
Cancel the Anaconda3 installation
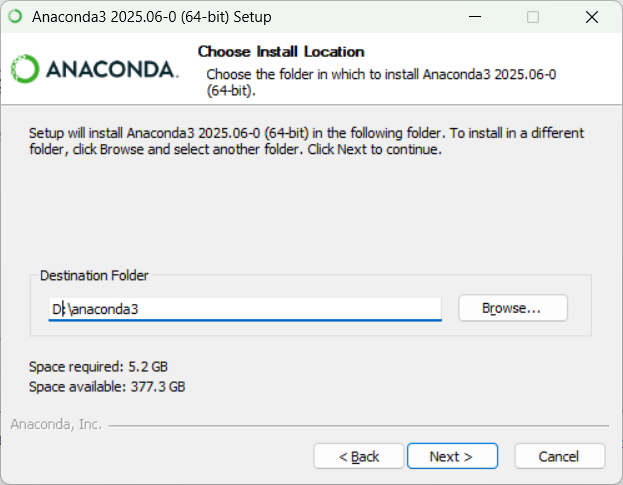(559, 456)
